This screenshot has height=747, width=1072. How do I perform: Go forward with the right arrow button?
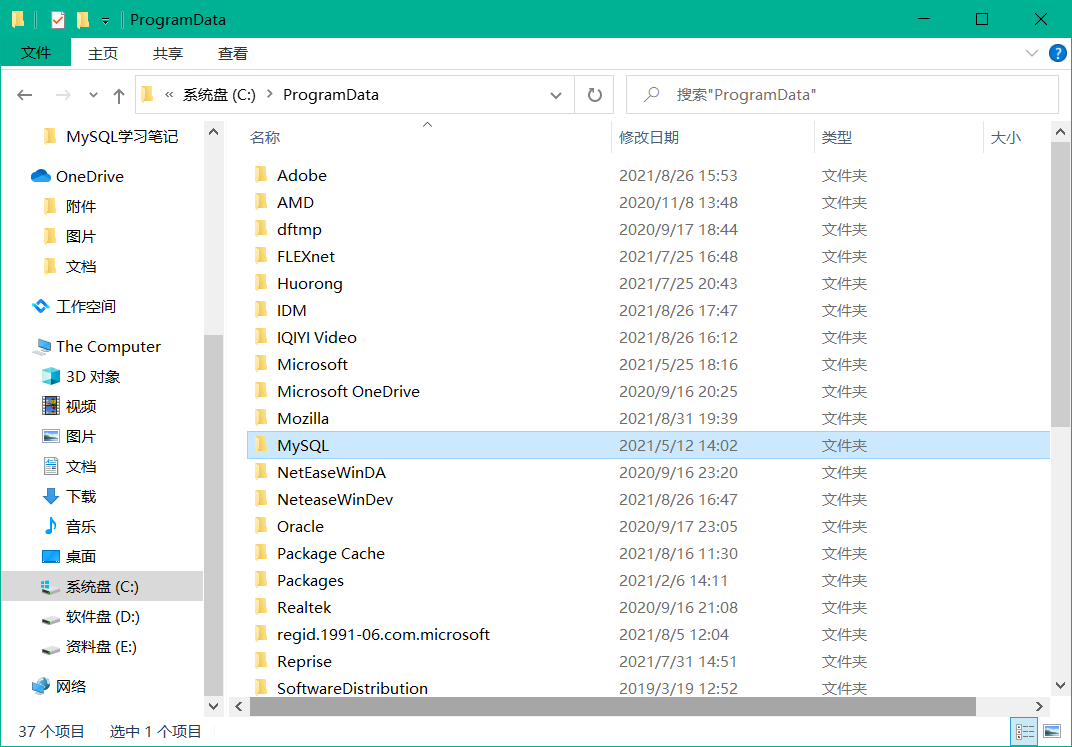(63, 95)
